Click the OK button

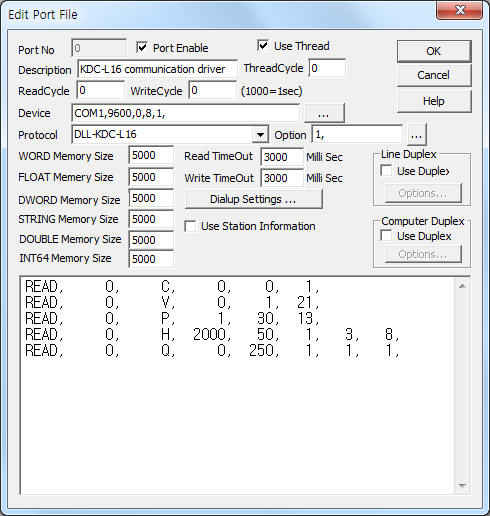pyautogui.click(x=434, y=51)
